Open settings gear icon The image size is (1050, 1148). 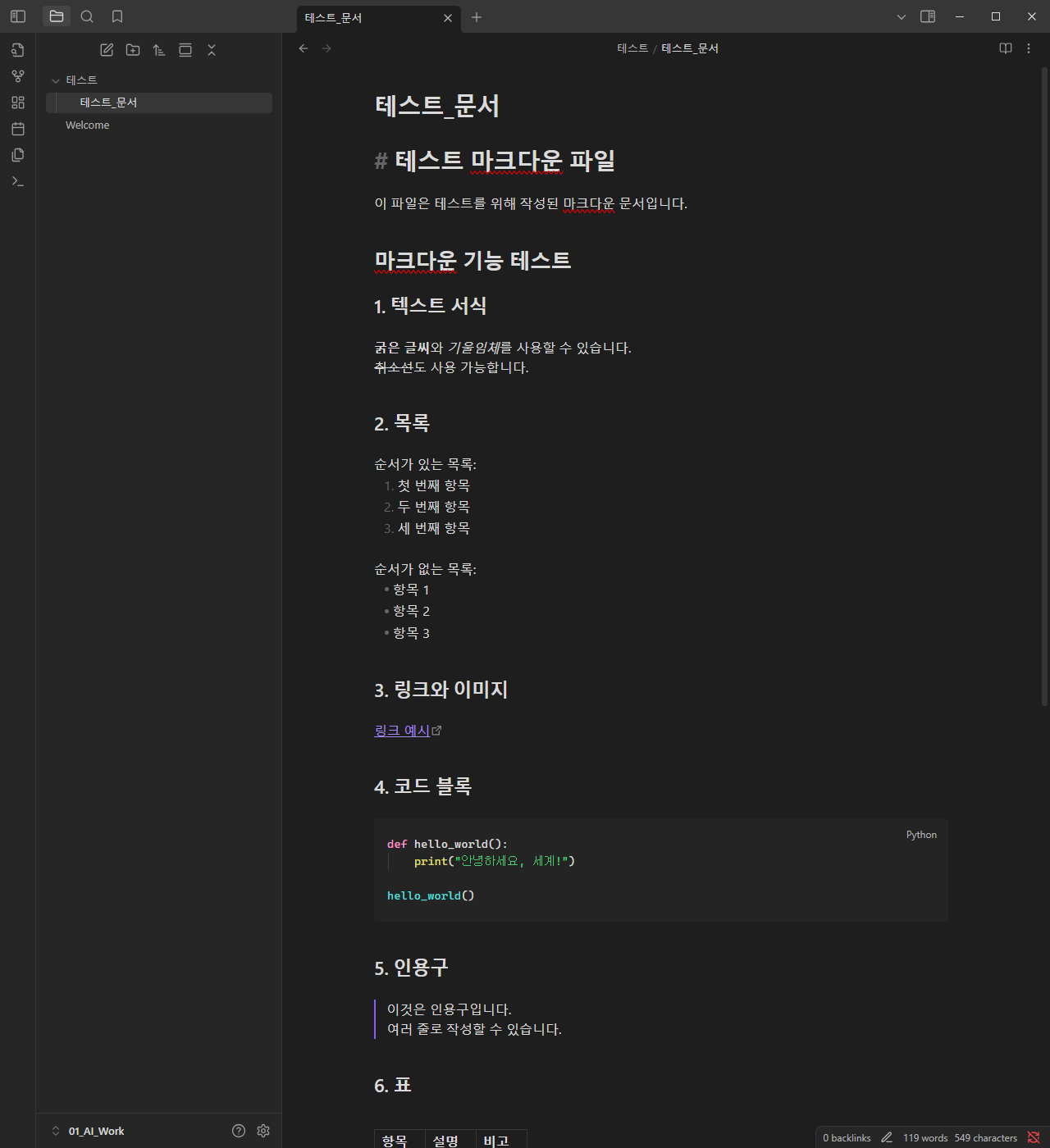(x=263, y=1131)
